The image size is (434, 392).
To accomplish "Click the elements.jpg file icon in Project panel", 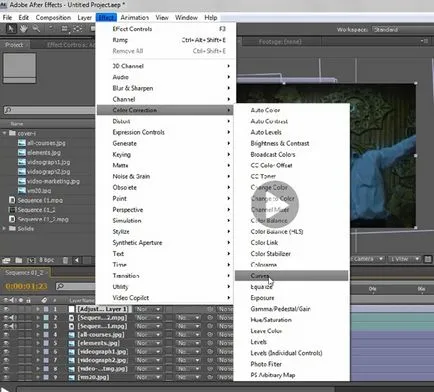I will [22, 153].
